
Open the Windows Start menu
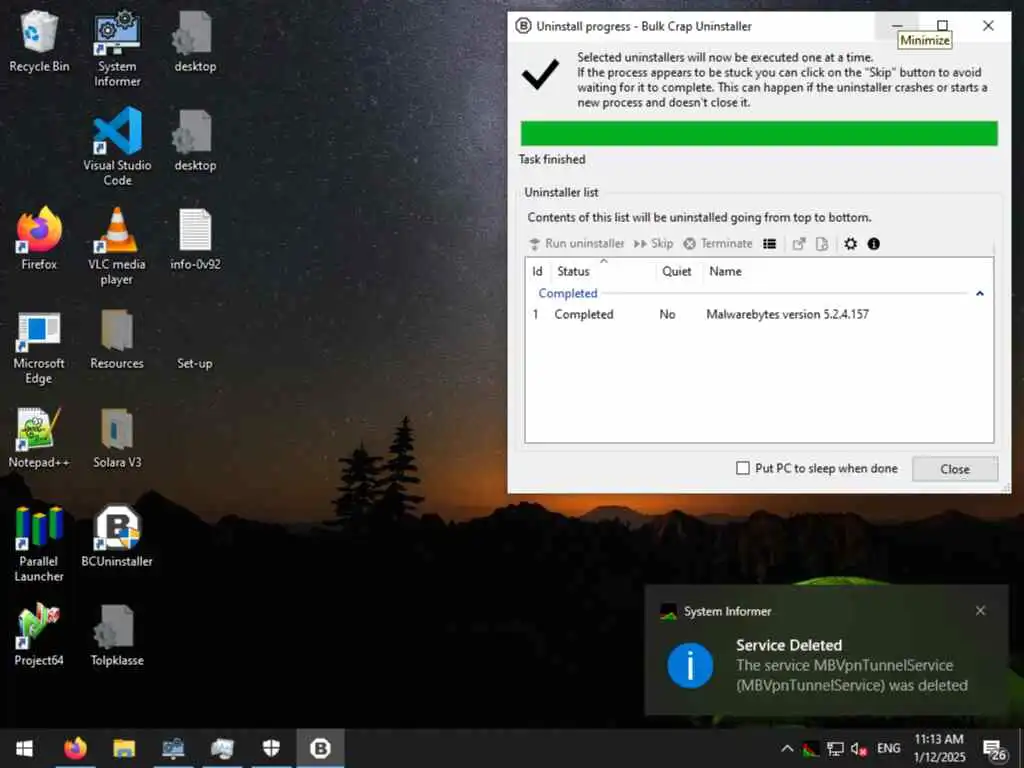point(24,748)
